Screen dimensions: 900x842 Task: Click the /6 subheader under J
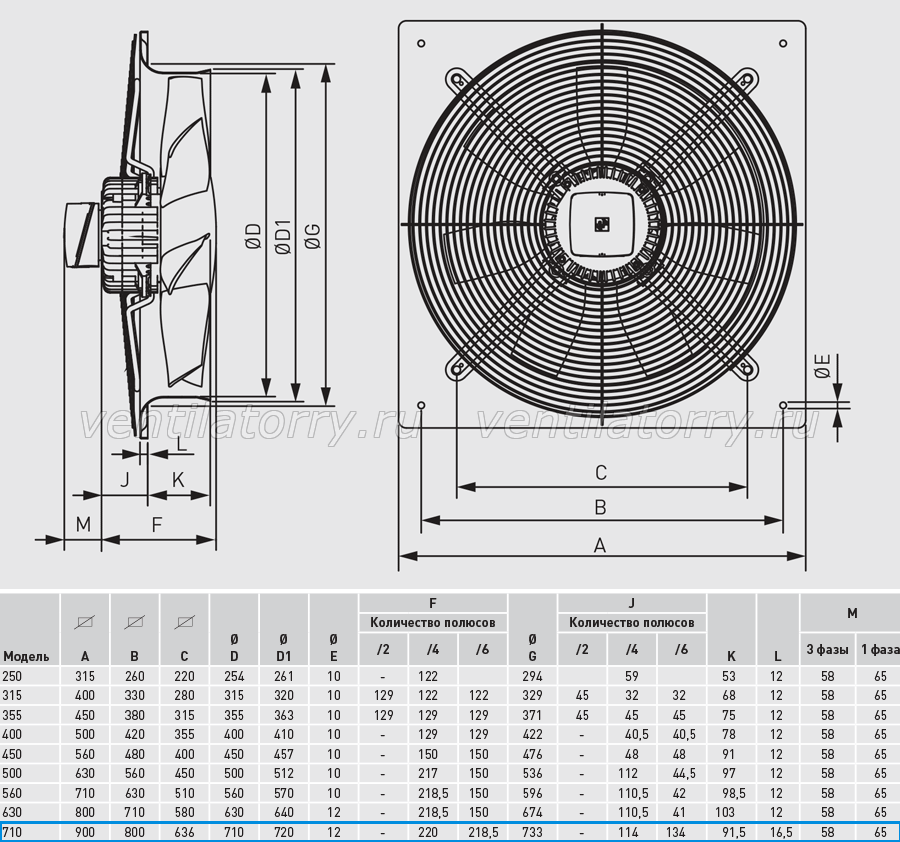[x=681, y=649]
